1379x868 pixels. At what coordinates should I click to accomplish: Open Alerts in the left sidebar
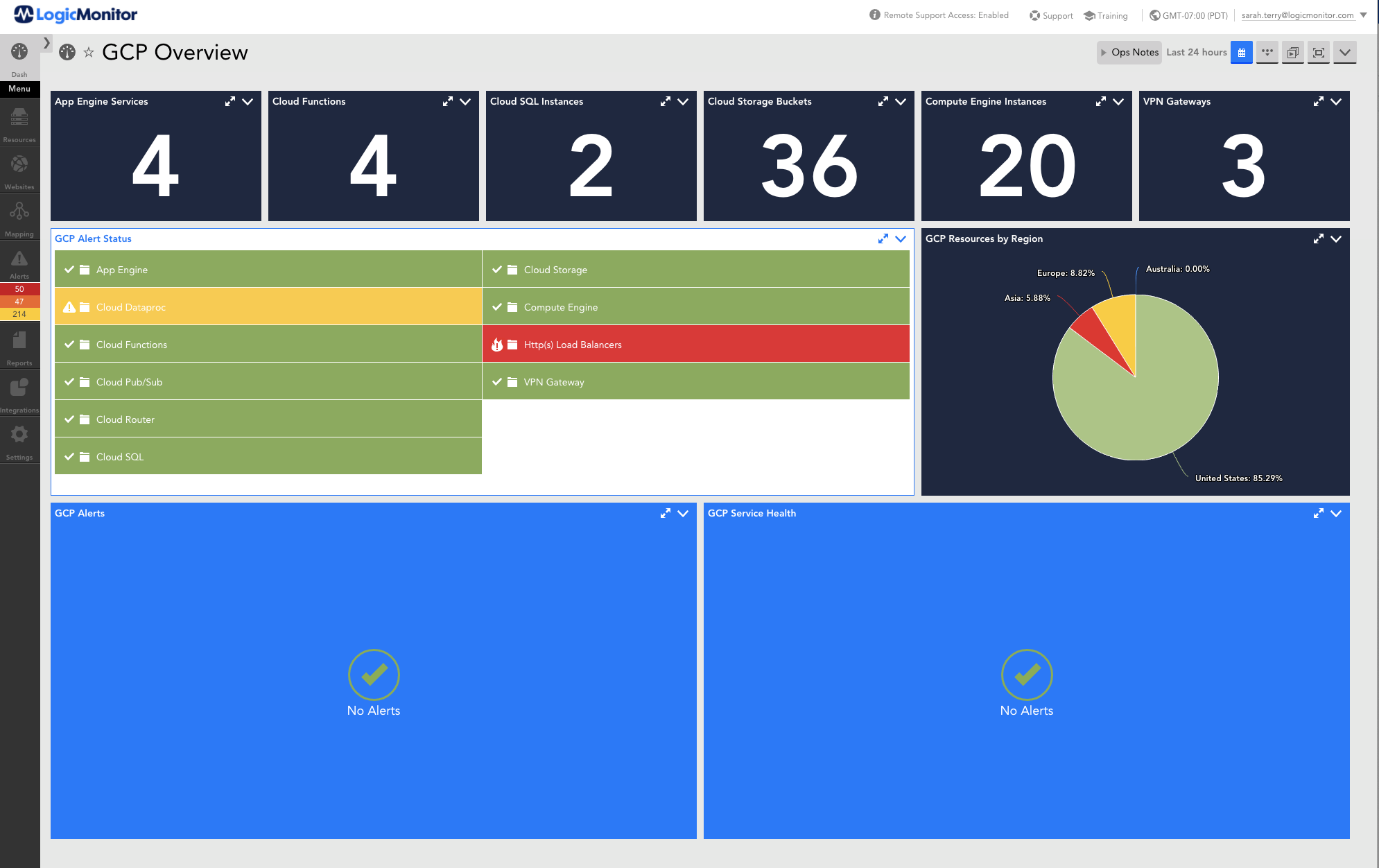coord(19,263)
